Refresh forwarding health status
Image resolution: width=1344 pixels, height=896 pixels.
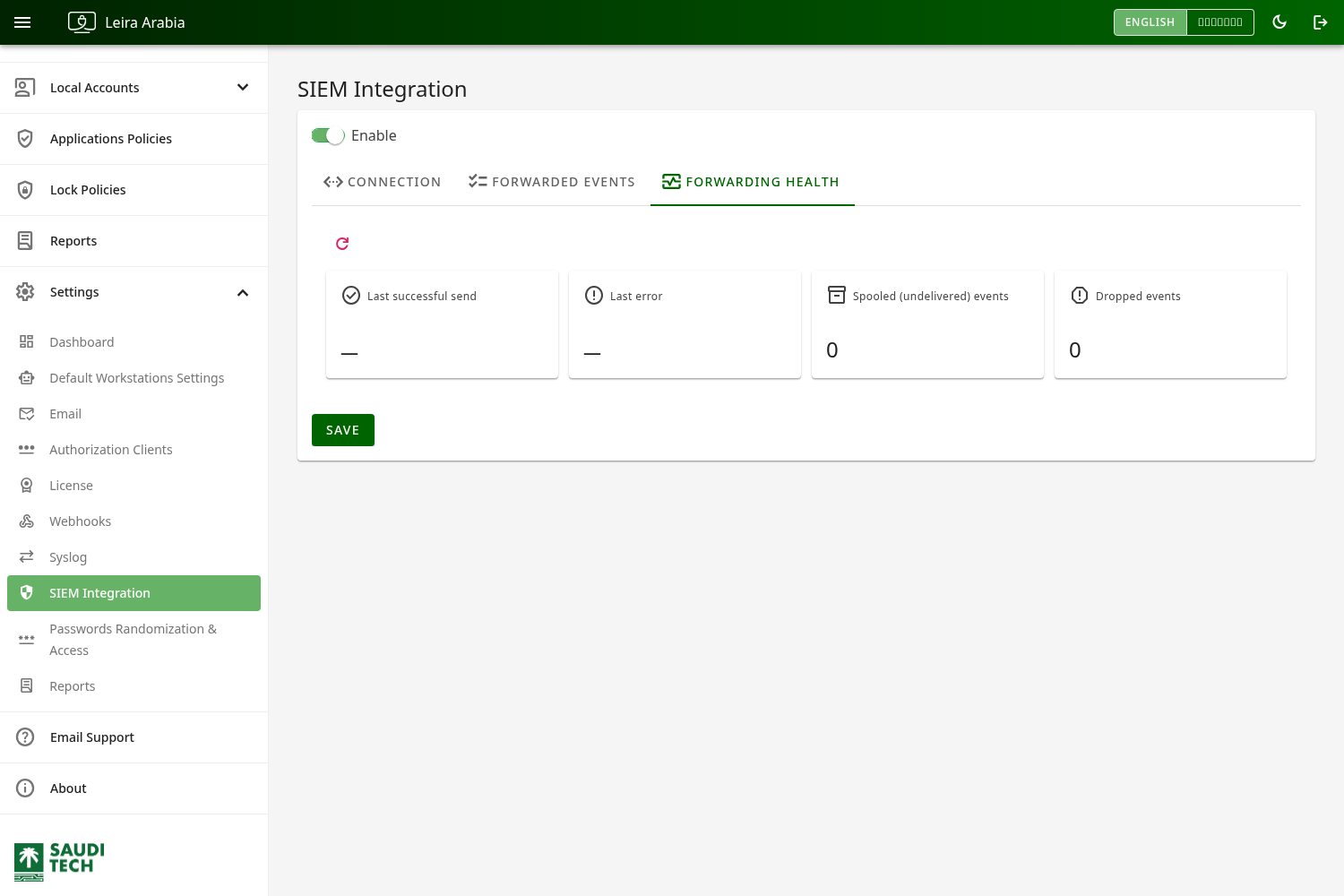point(342,244)
